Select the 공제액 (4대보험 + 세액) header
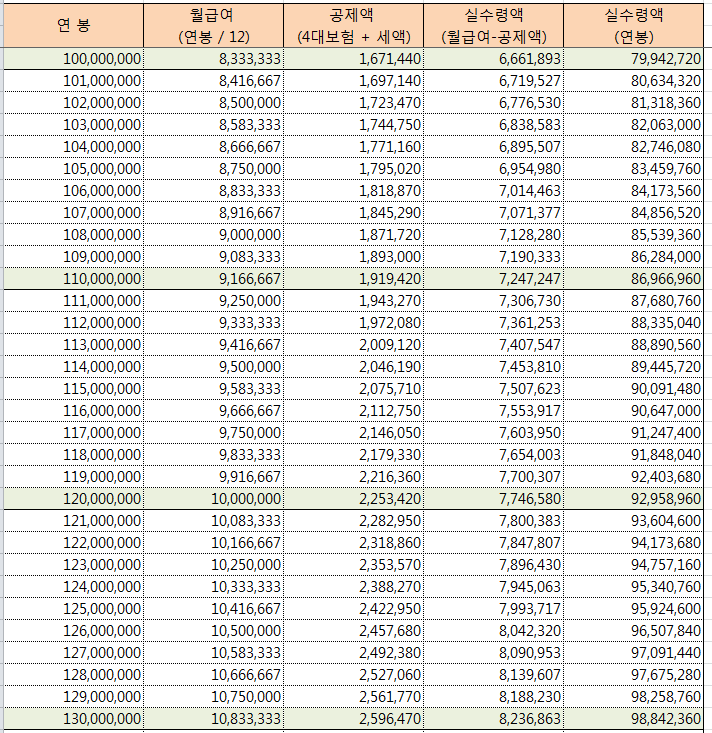The height and width of the screenshot is (733, 712). 353,25
